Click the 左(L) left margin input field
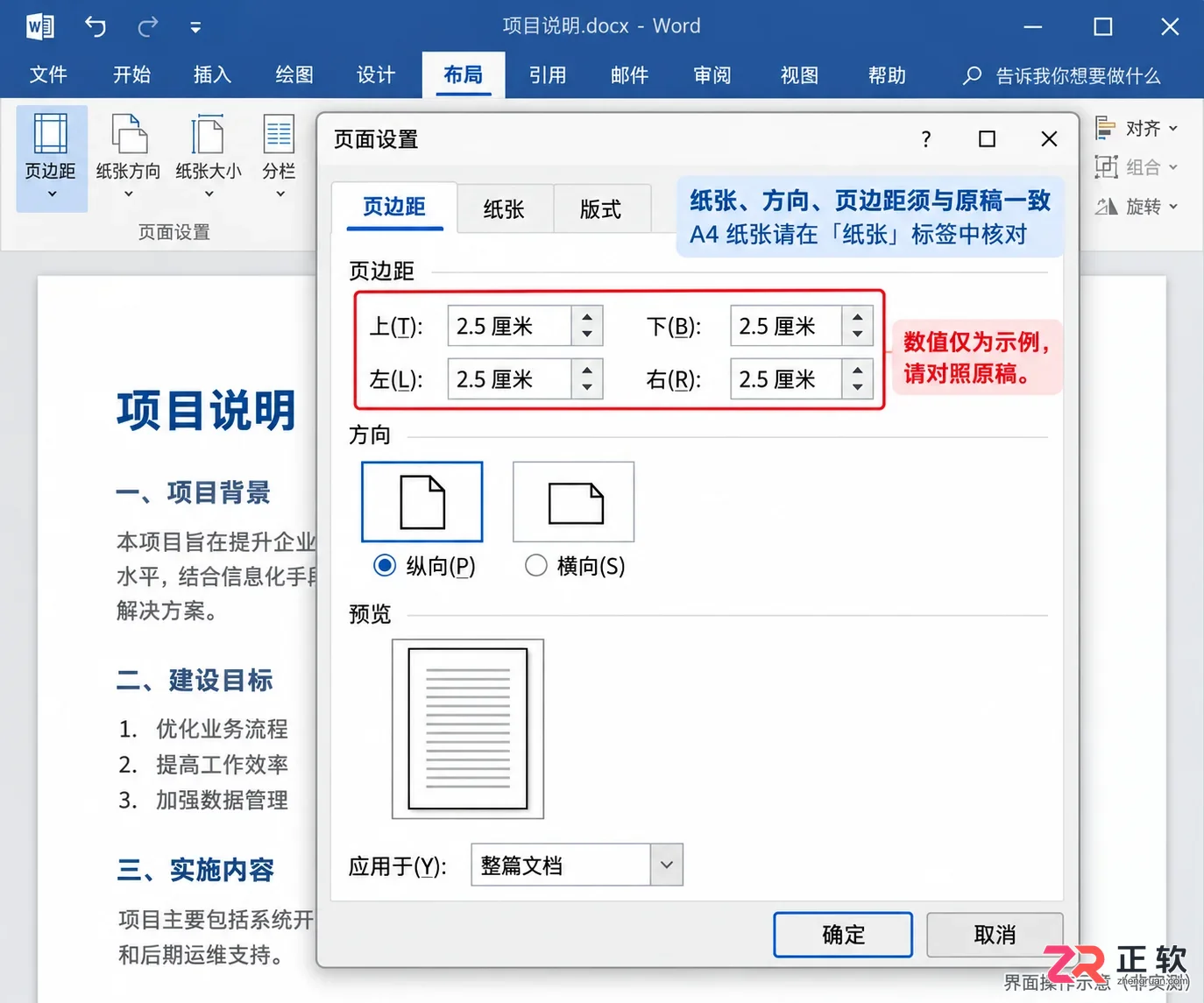The width and height of the screenshot is (1204, 1003). click(509, 379)
